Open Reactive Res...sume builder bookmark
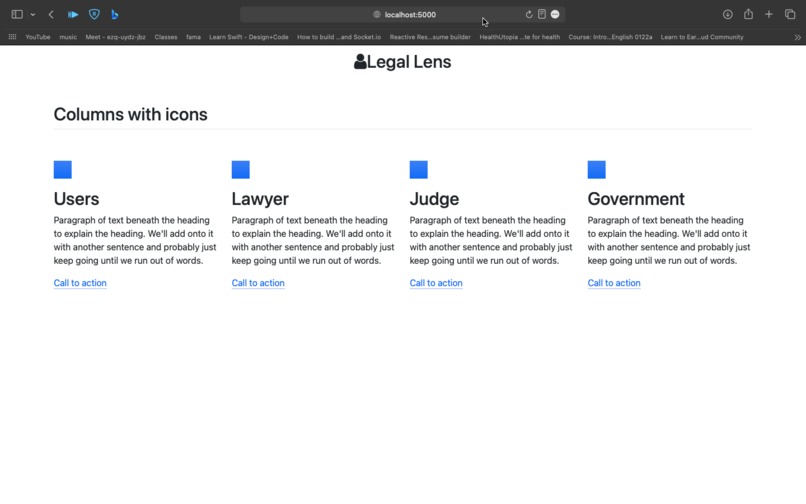Viewport: 806px width, 504px height. click(430, 37)
